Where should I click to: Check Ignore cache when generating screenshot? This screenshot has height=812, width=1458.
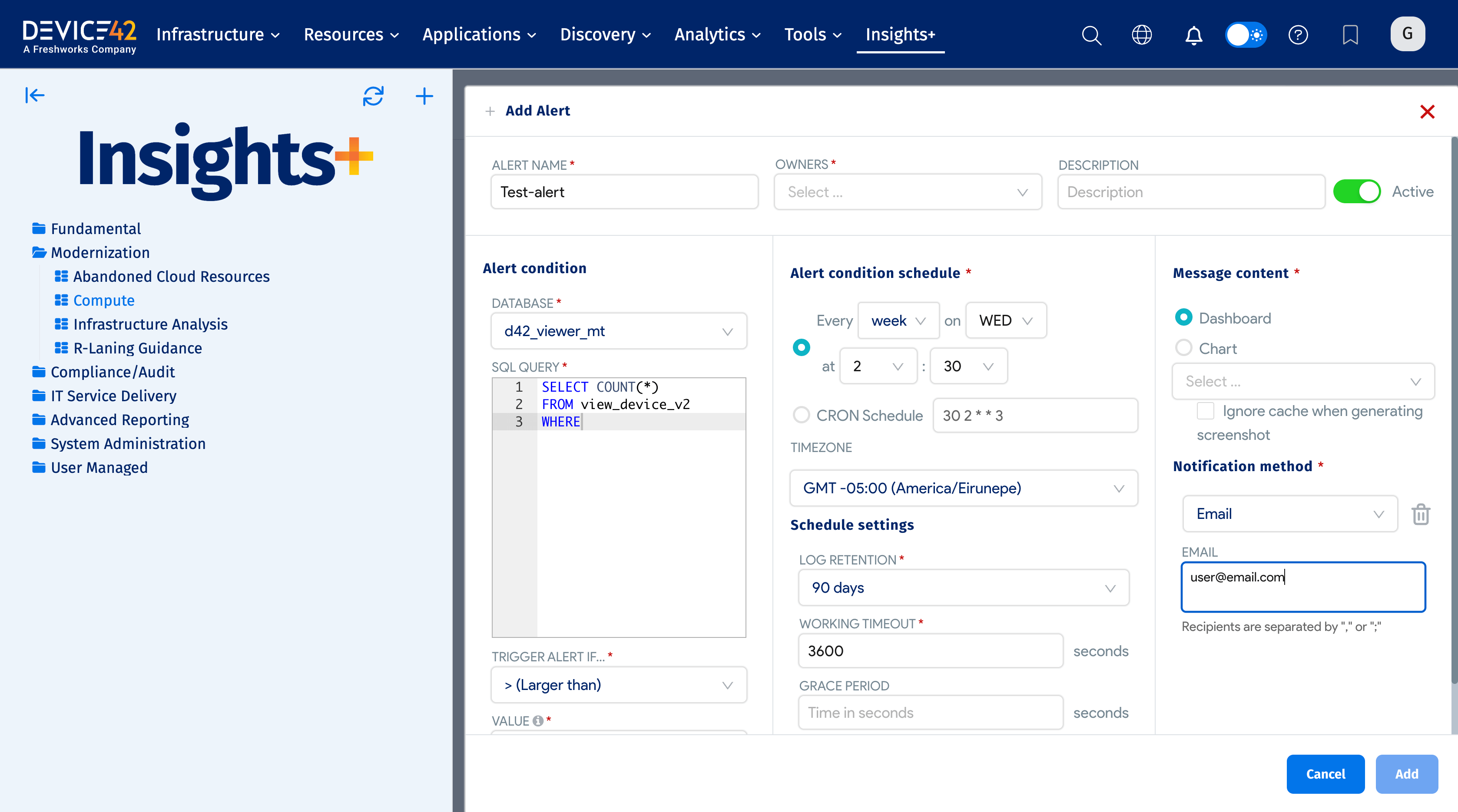1205,411
